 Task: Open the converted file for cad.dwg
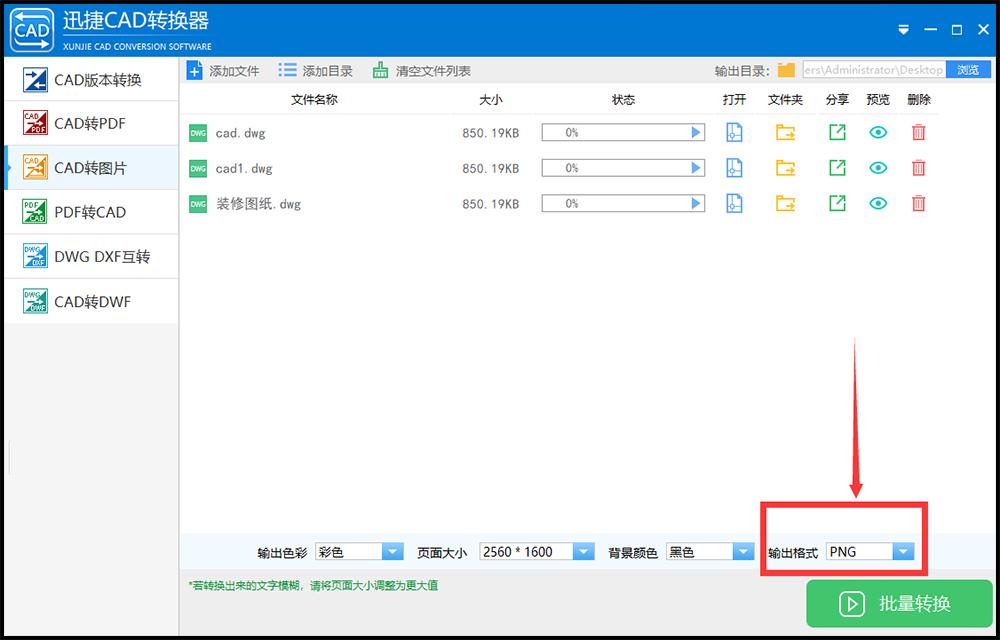coord(735,132)
